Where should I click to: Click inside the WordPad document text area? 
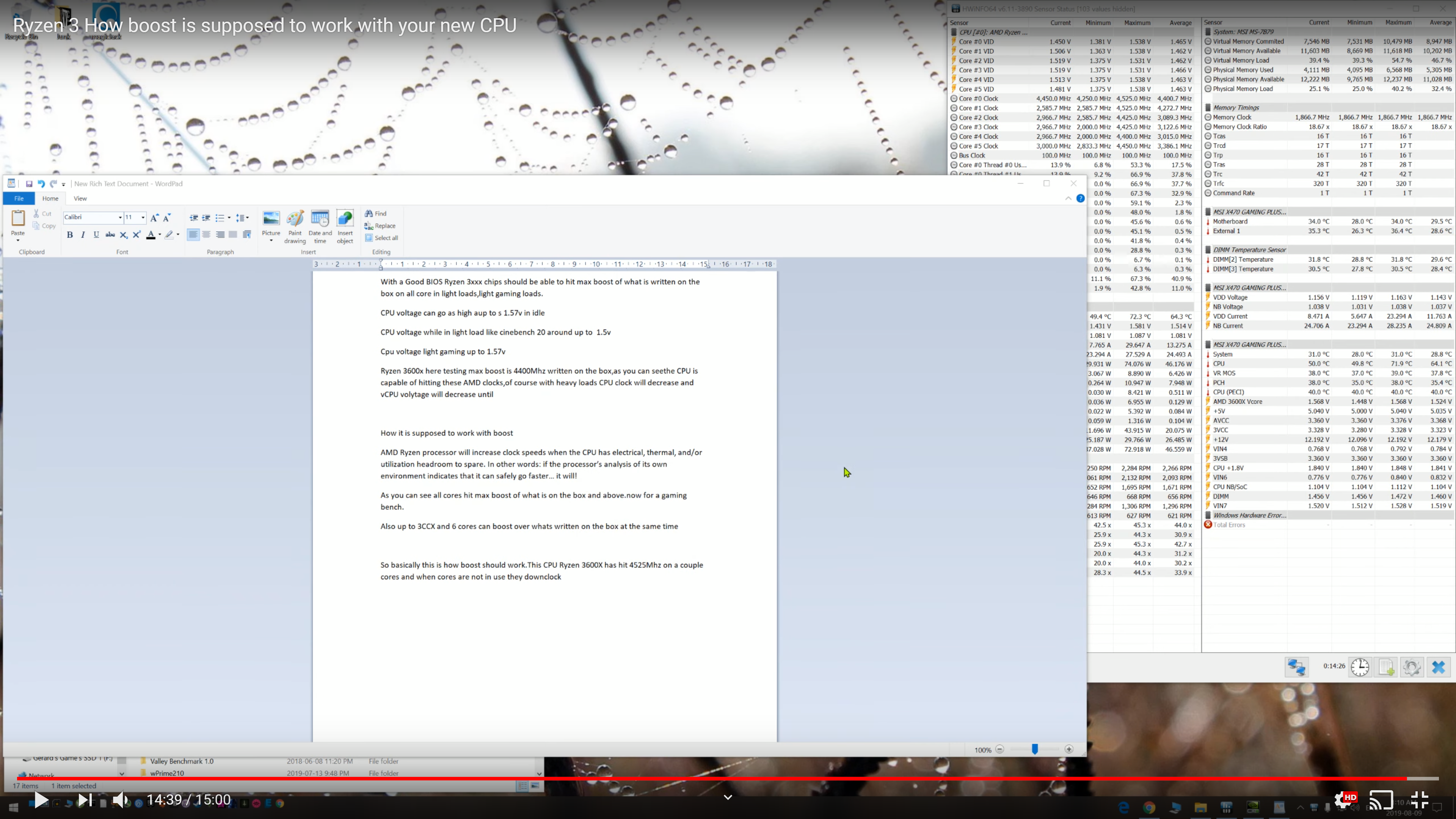544,507
